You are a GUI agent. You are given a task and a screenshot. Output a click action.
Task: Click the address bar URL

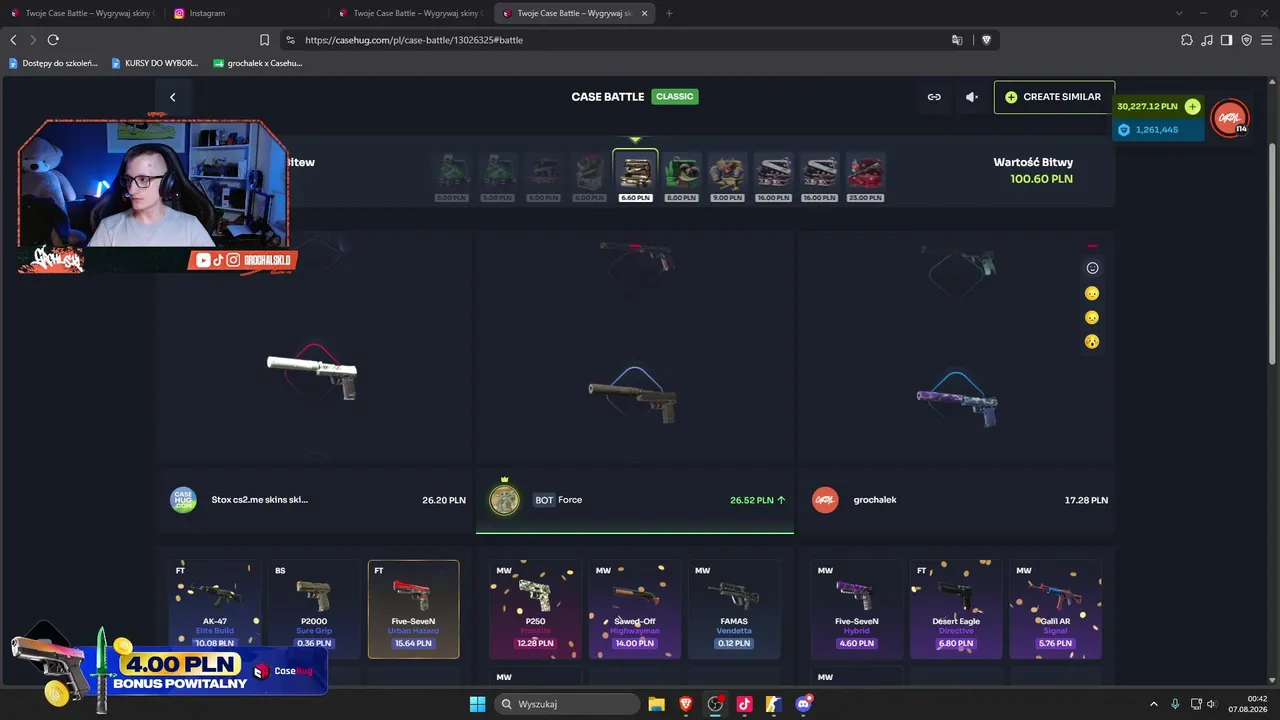pos(414,40)
